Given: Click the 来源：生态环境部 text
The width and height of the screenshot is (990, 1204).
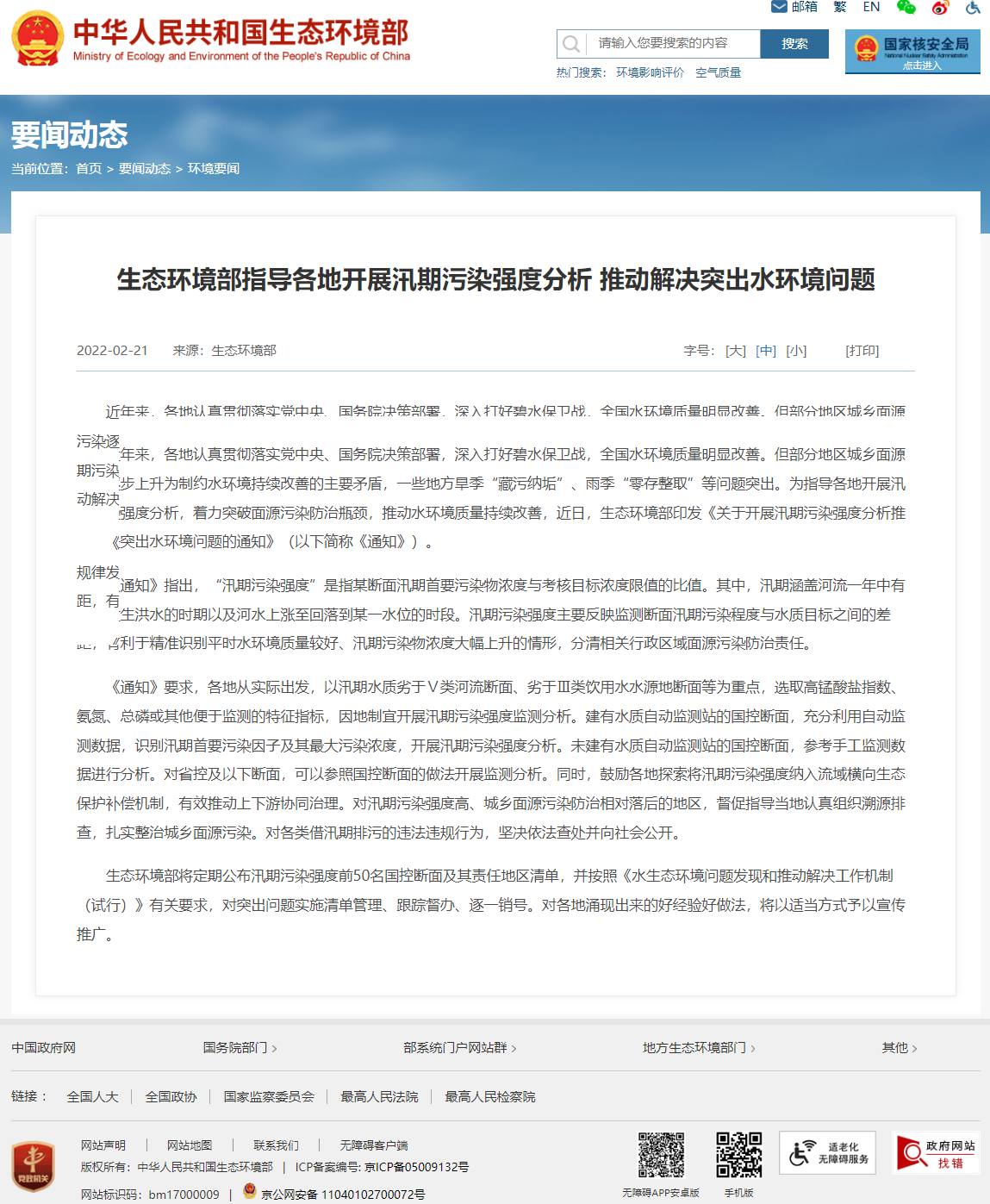Looking at the screenshot, I should pyautogui.click(x=224, y=351).
